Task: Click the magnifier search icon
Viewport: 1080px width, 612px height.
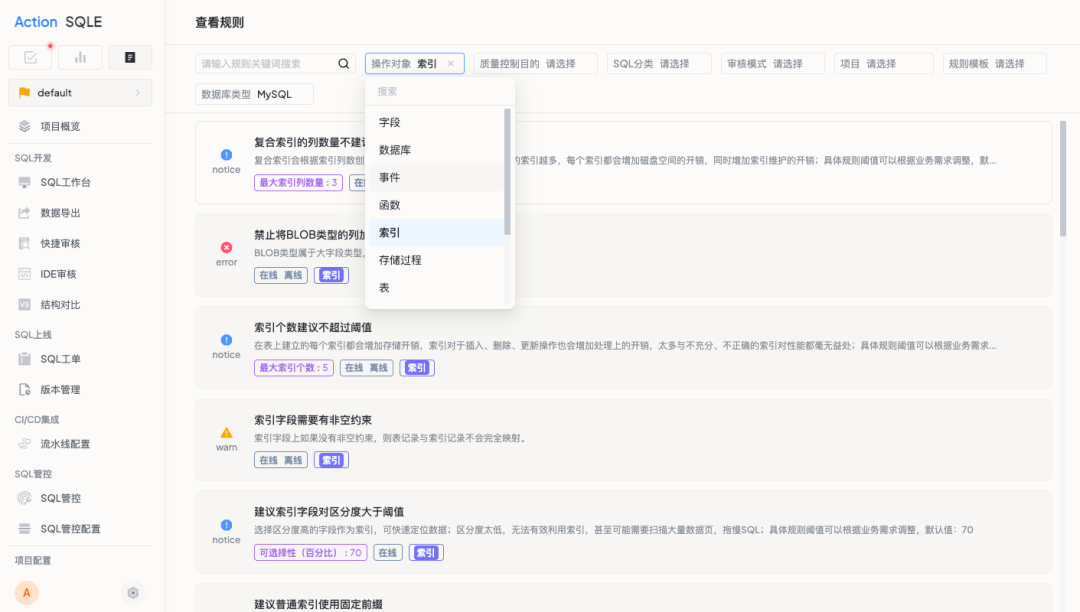Action: pyautogui.click(x=344, y=63)
